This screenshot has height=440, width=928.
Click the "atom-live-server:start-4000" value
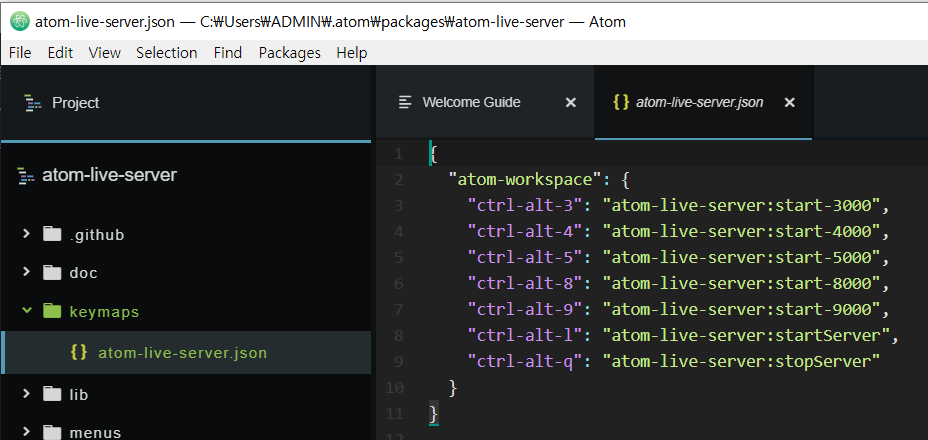[x=742, y=232]
